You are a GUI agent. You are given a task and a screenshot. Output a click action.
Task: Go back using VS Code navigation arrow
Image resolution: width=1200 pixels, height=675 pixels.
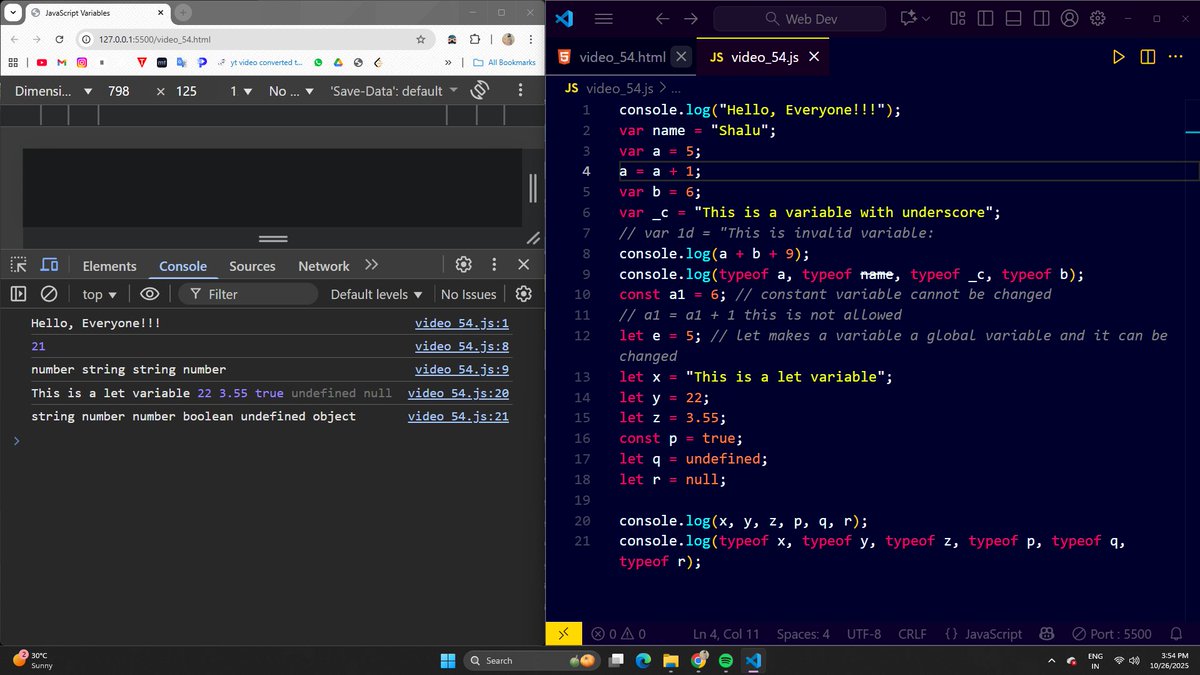click(x=662, y=19)
